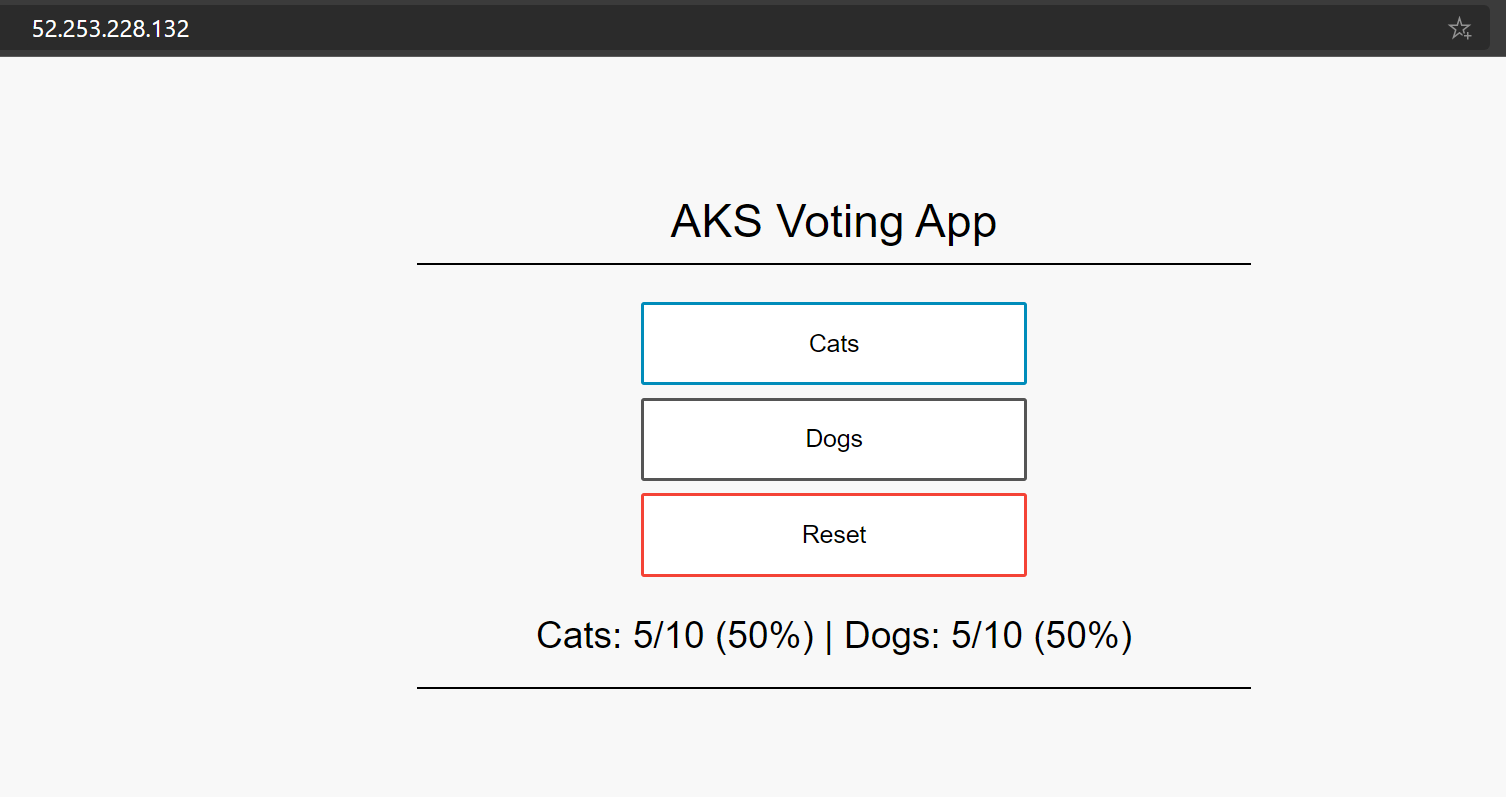Click the horizontal rule below the results
Image resolution: width=1506 pixels, height=797 pixels.
click(833, 688)
